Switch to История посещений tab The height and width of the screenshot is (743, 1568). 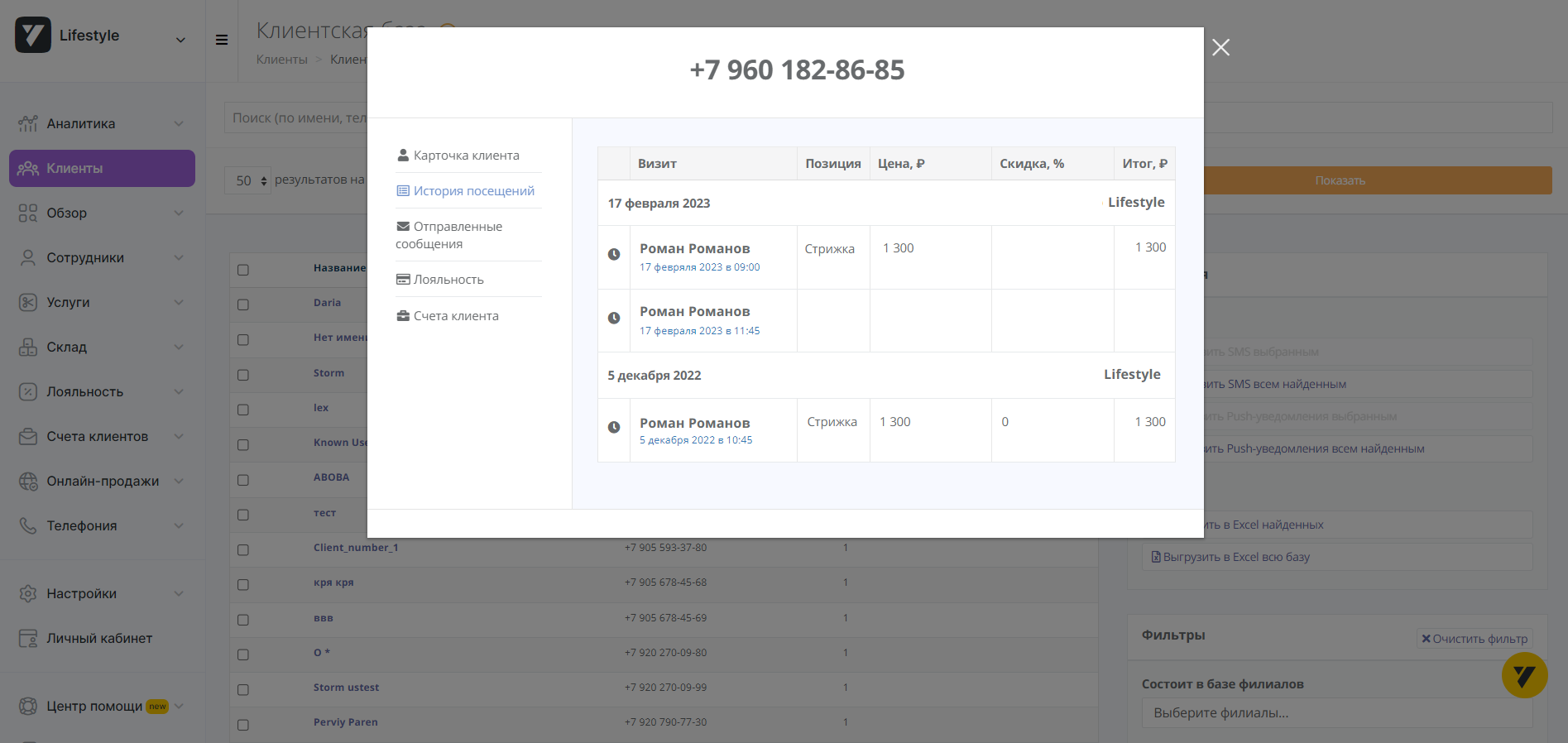point(473,191)
